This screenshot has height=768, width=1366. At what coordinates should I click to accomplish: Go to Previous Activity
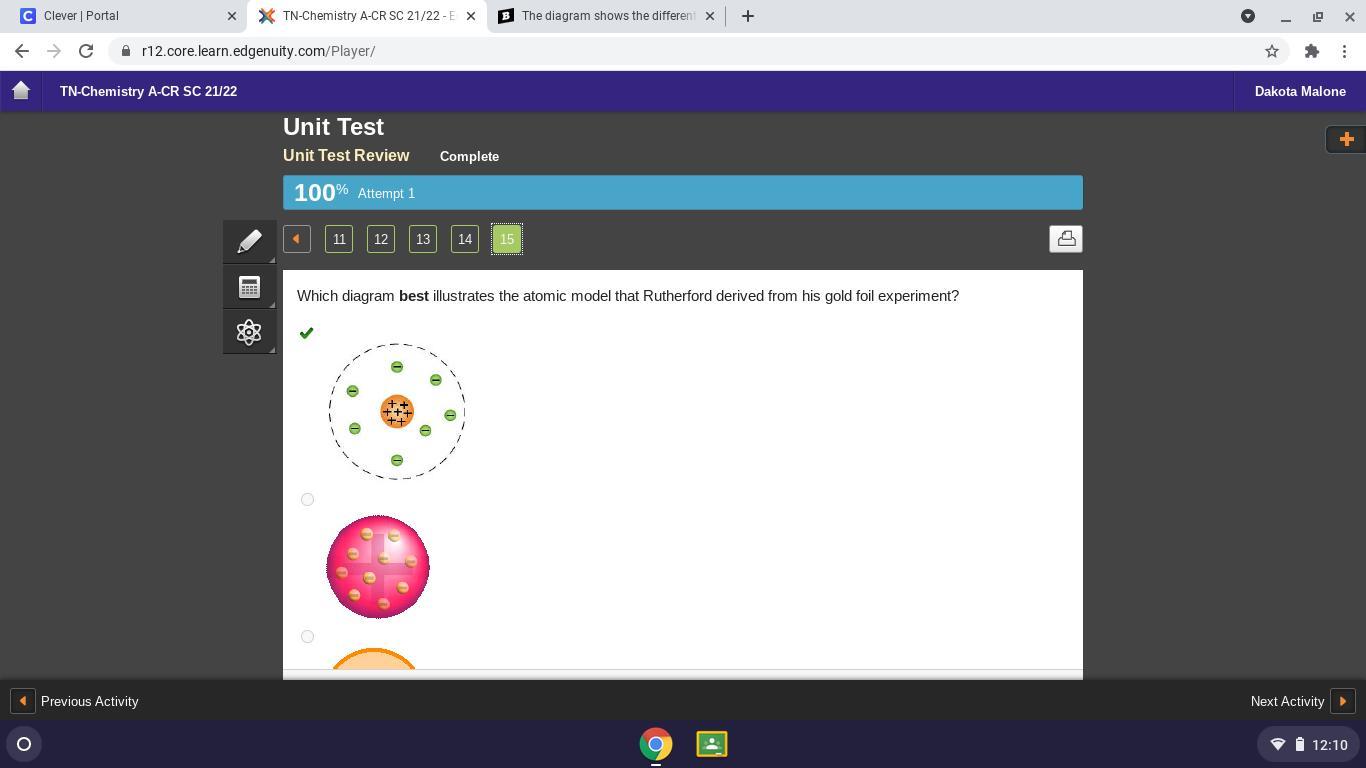[76, 701]
